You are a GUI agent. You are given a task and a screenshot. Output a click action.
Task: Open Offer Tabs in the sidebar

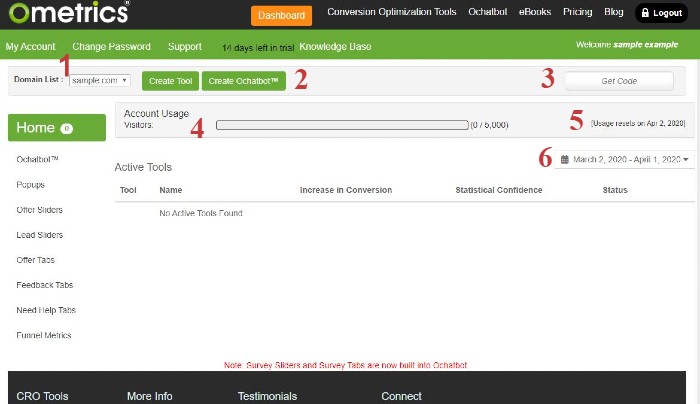pos(35,260)
